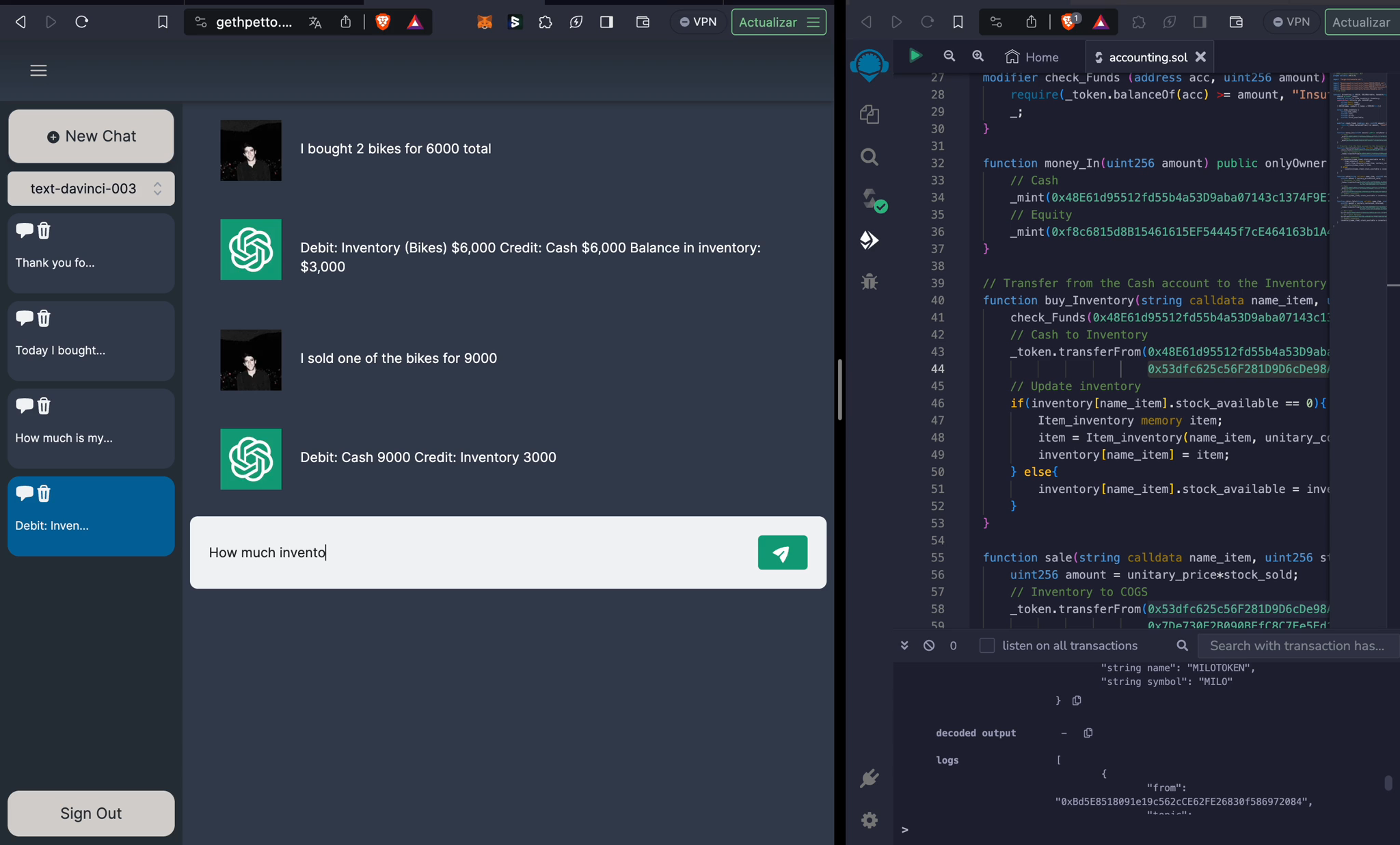Click the gethpetto address bar
Screen dimensions: 1400x845
point(254,22)
